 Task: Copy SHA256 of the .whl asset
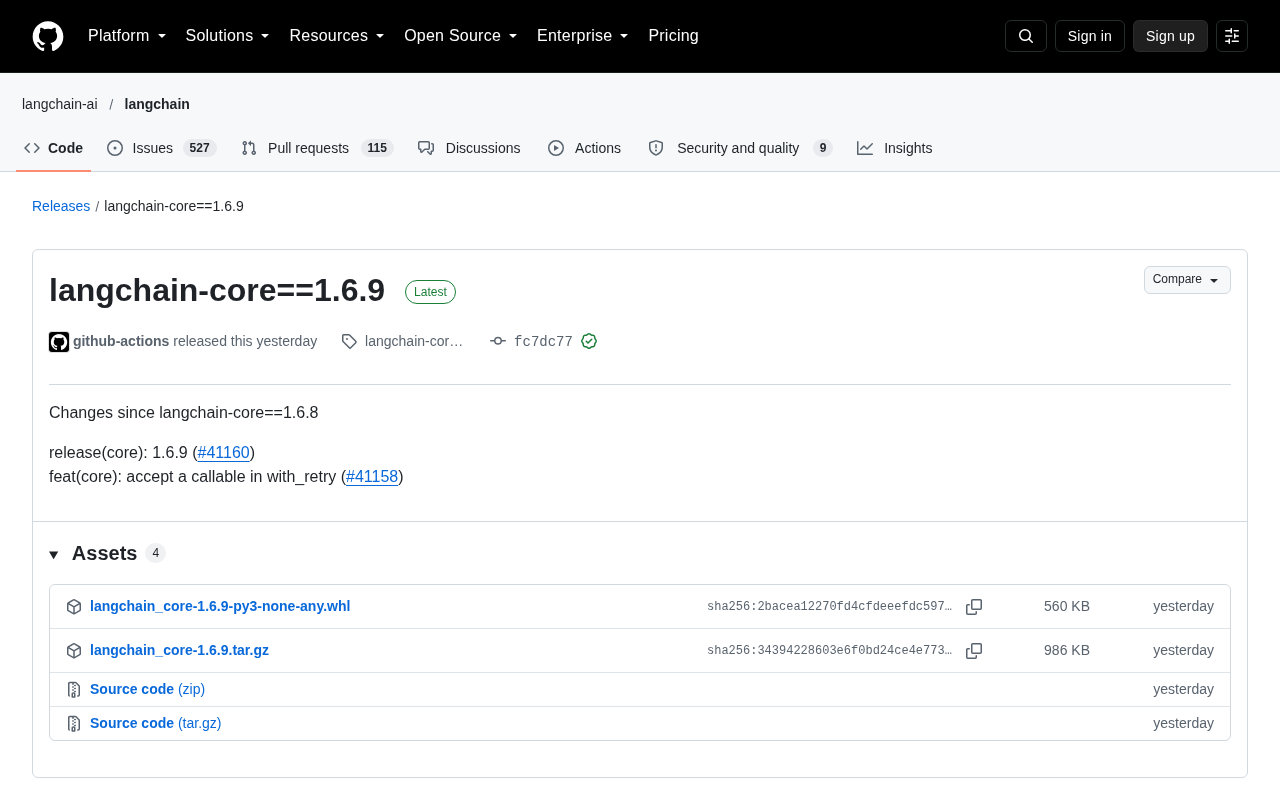(974, 607)
